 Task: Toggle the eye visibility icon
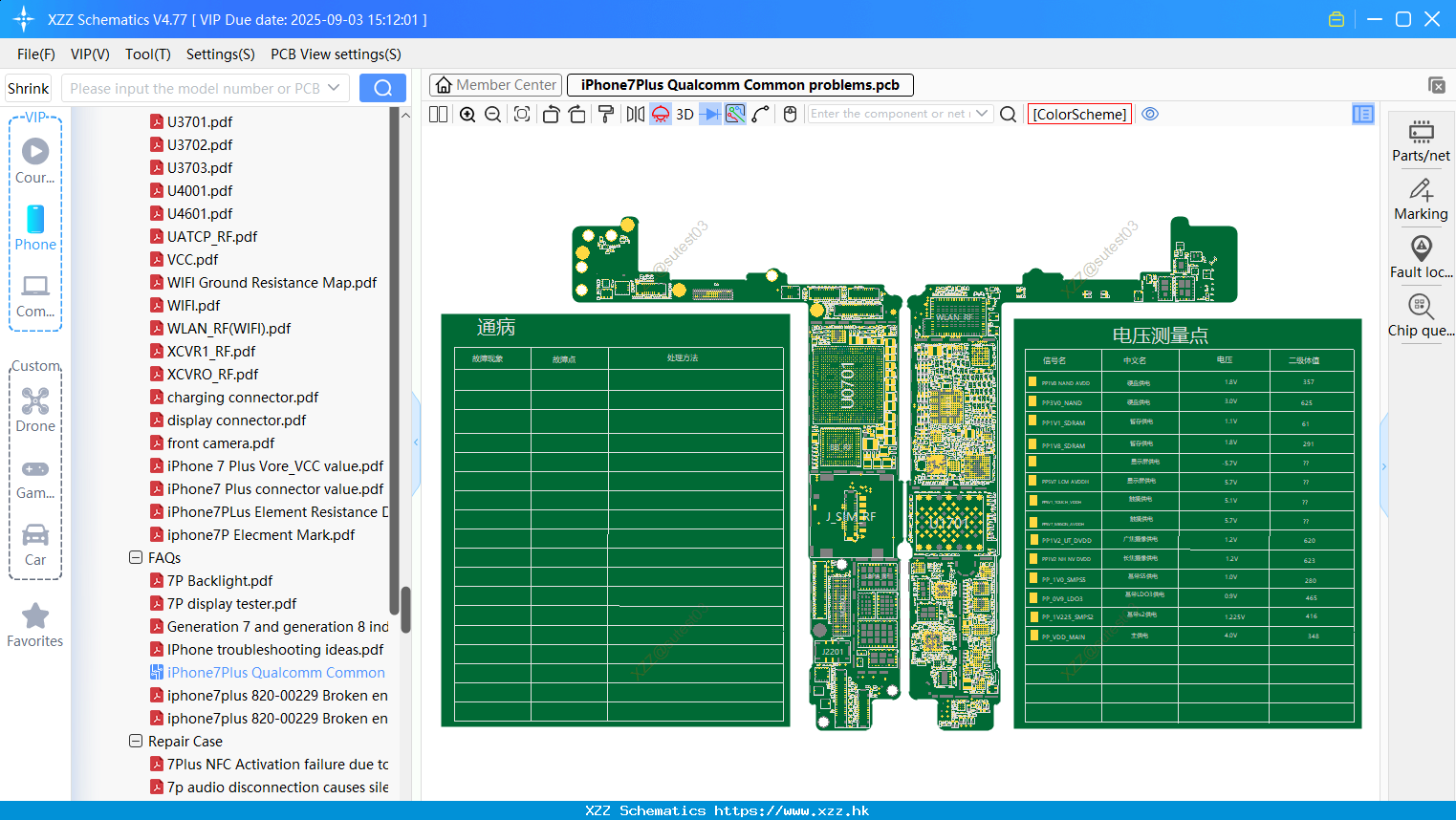click(1150, 114)
